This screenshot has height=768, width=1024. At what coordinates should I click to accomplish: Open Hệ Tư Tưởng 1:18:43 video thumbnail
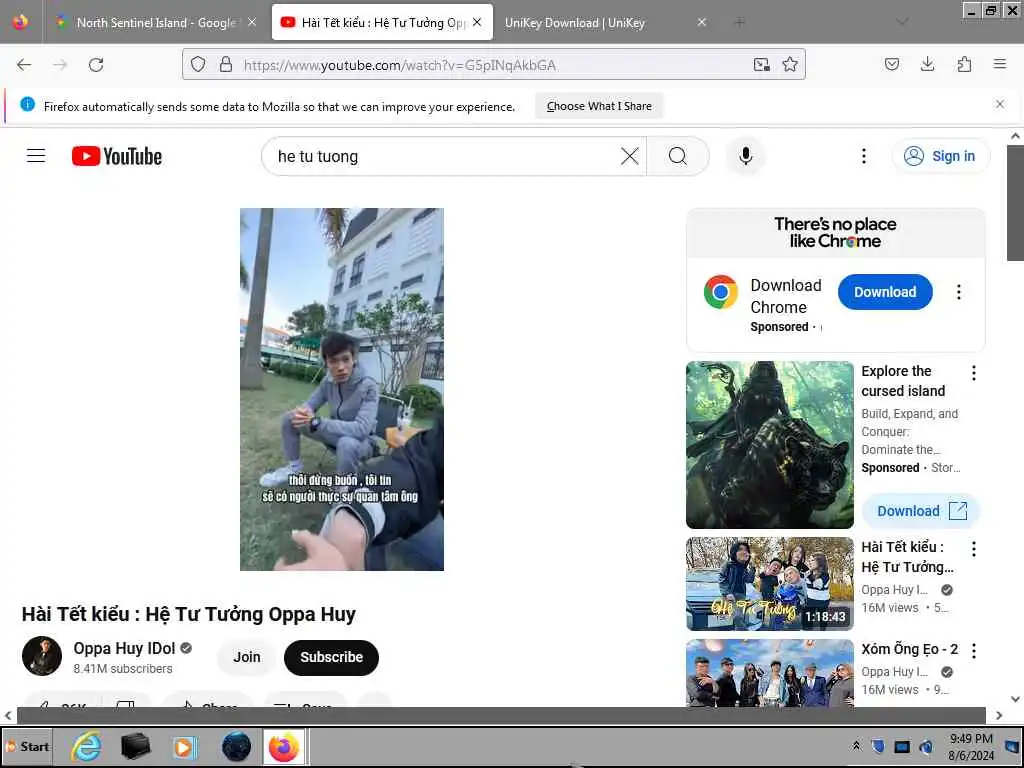click(769, 584)
